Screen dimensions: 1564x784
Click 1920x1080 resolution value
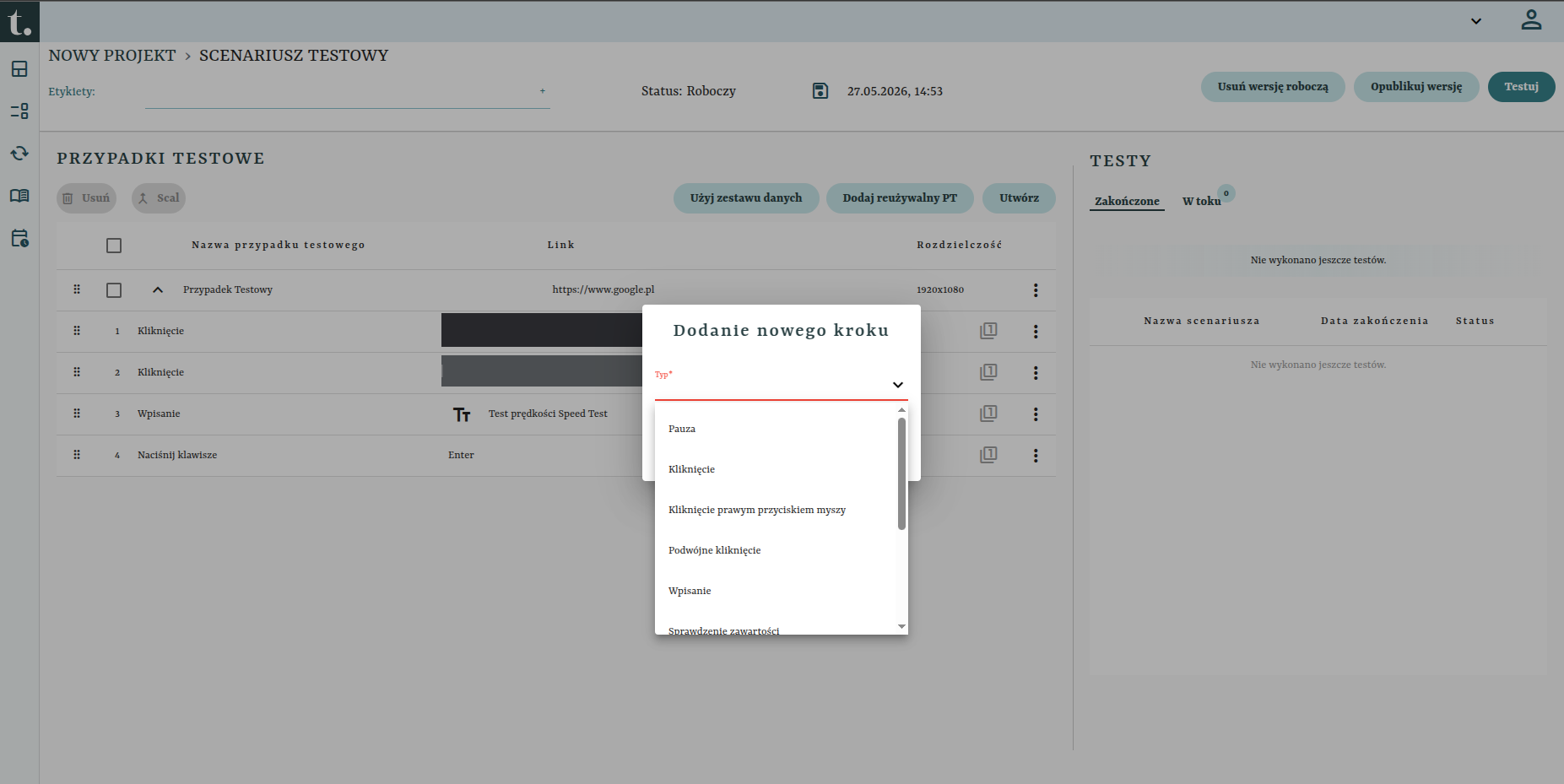(940, 290)
